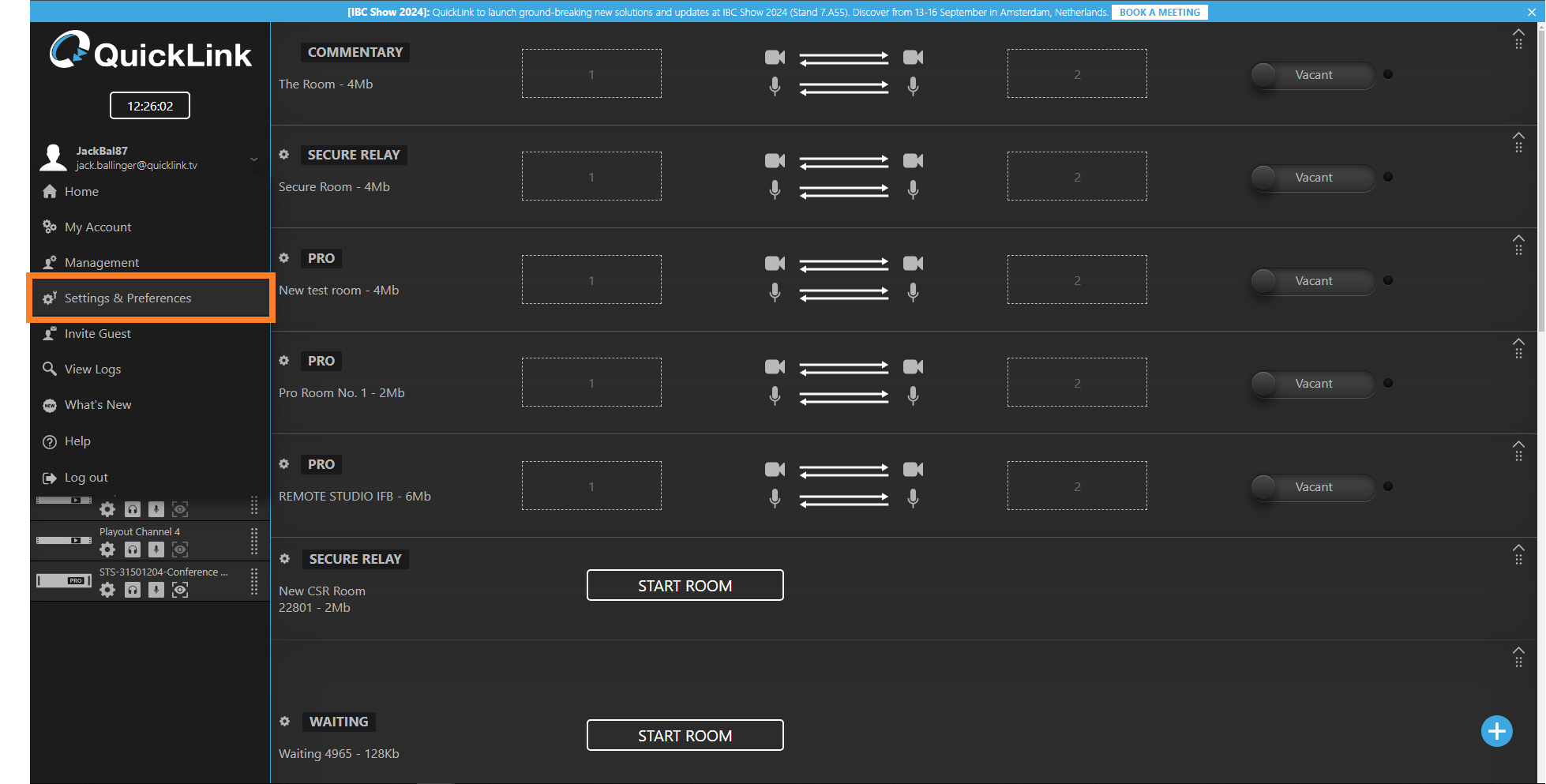This screenshot has height=784, width=1546.
Task: Click microphone icon under Playout Channel 4
Action: pos(156,550)
